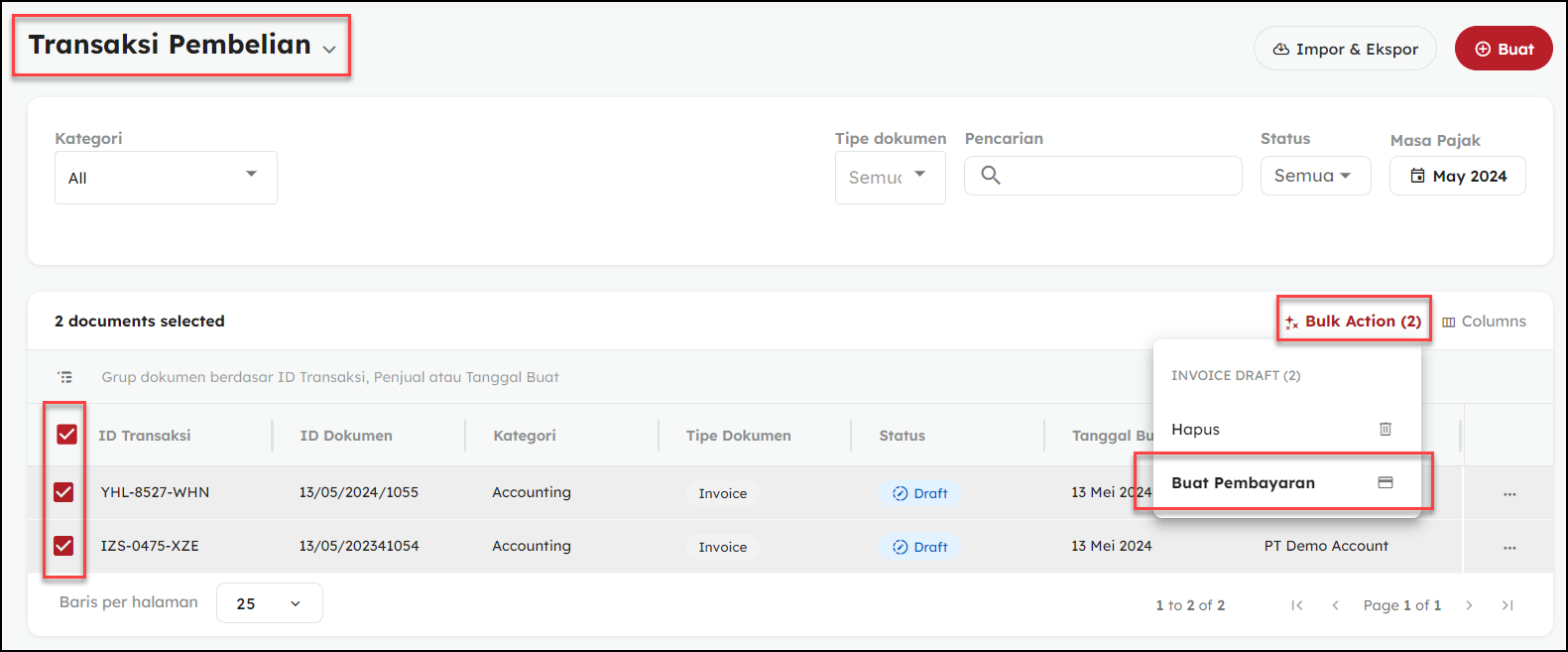
Task: Go to the next page arrow
Action: point(1469,605)
